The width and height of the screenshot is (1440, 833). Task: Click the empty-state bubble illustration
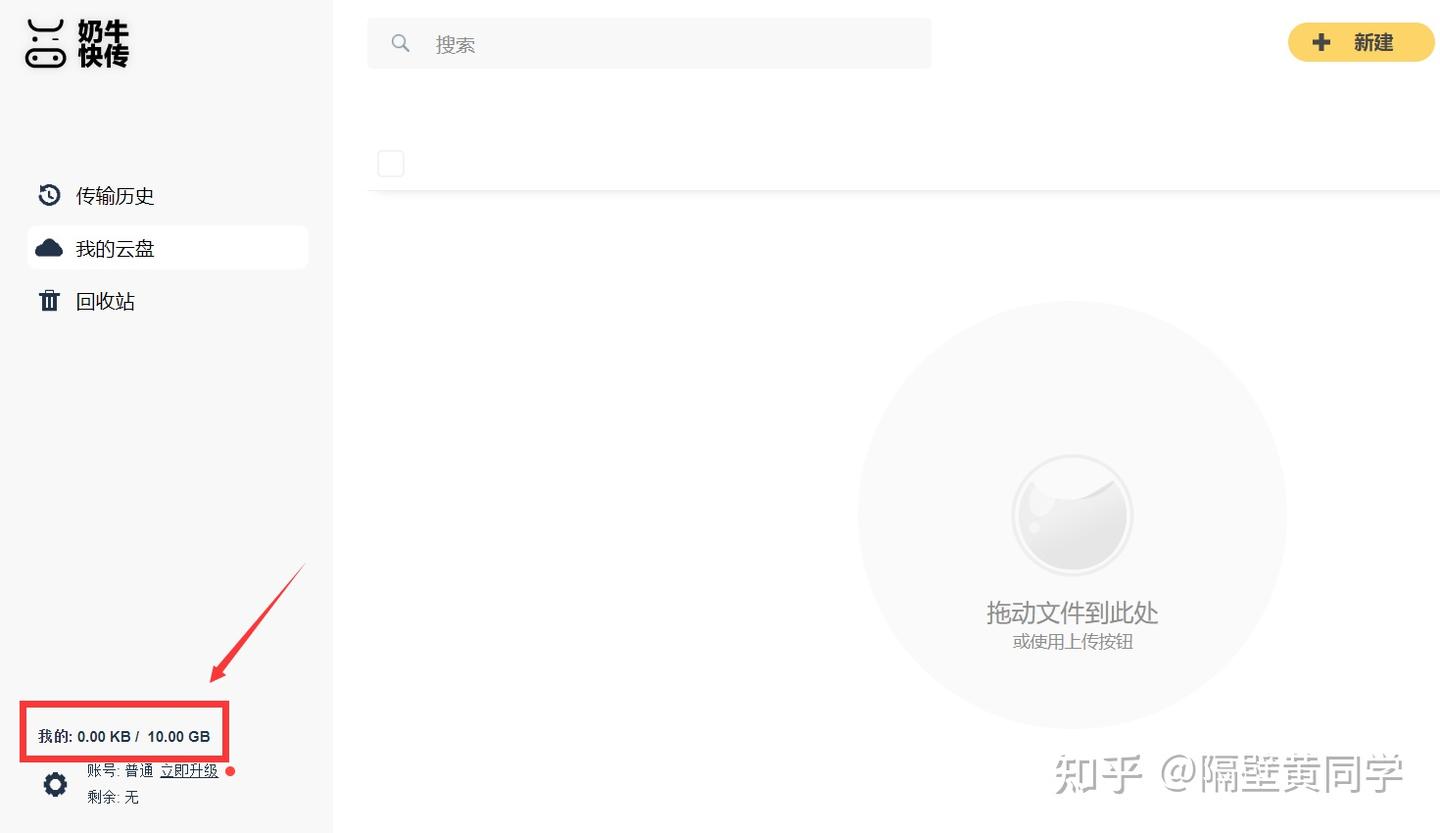[1072, 515]
